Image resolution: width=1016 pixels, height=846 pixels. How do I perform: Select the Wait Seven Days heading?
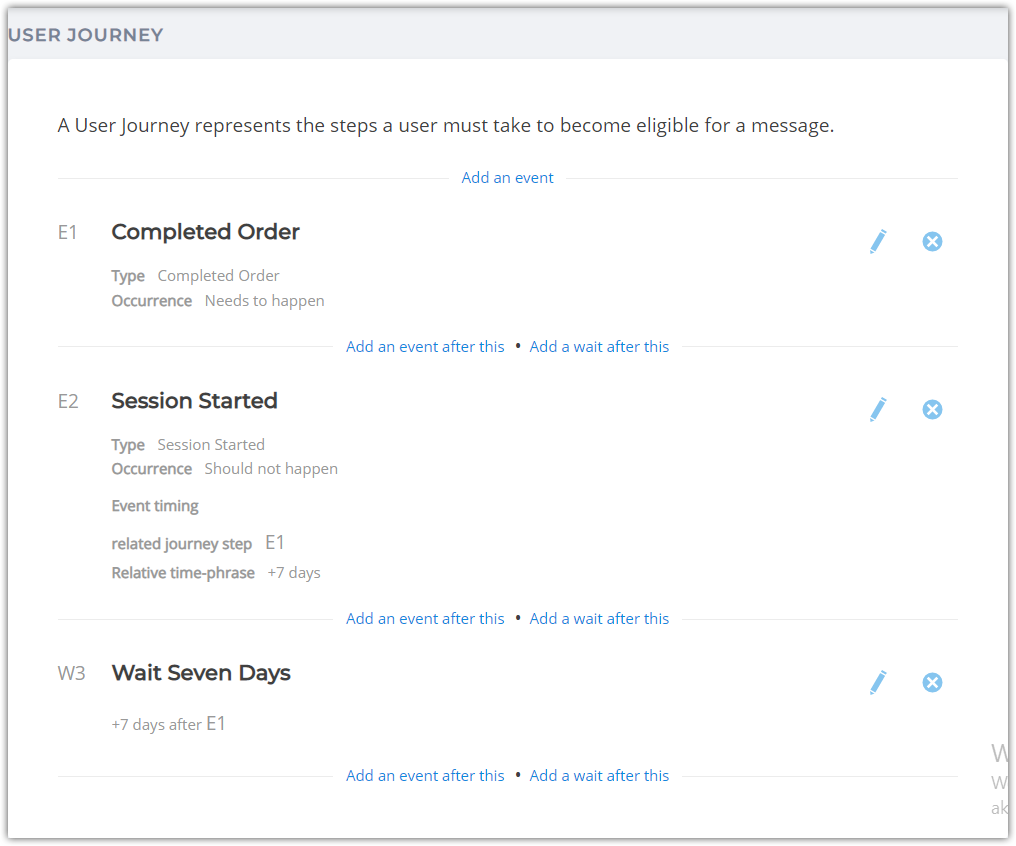pyautogui.click(x=201, y=673)
